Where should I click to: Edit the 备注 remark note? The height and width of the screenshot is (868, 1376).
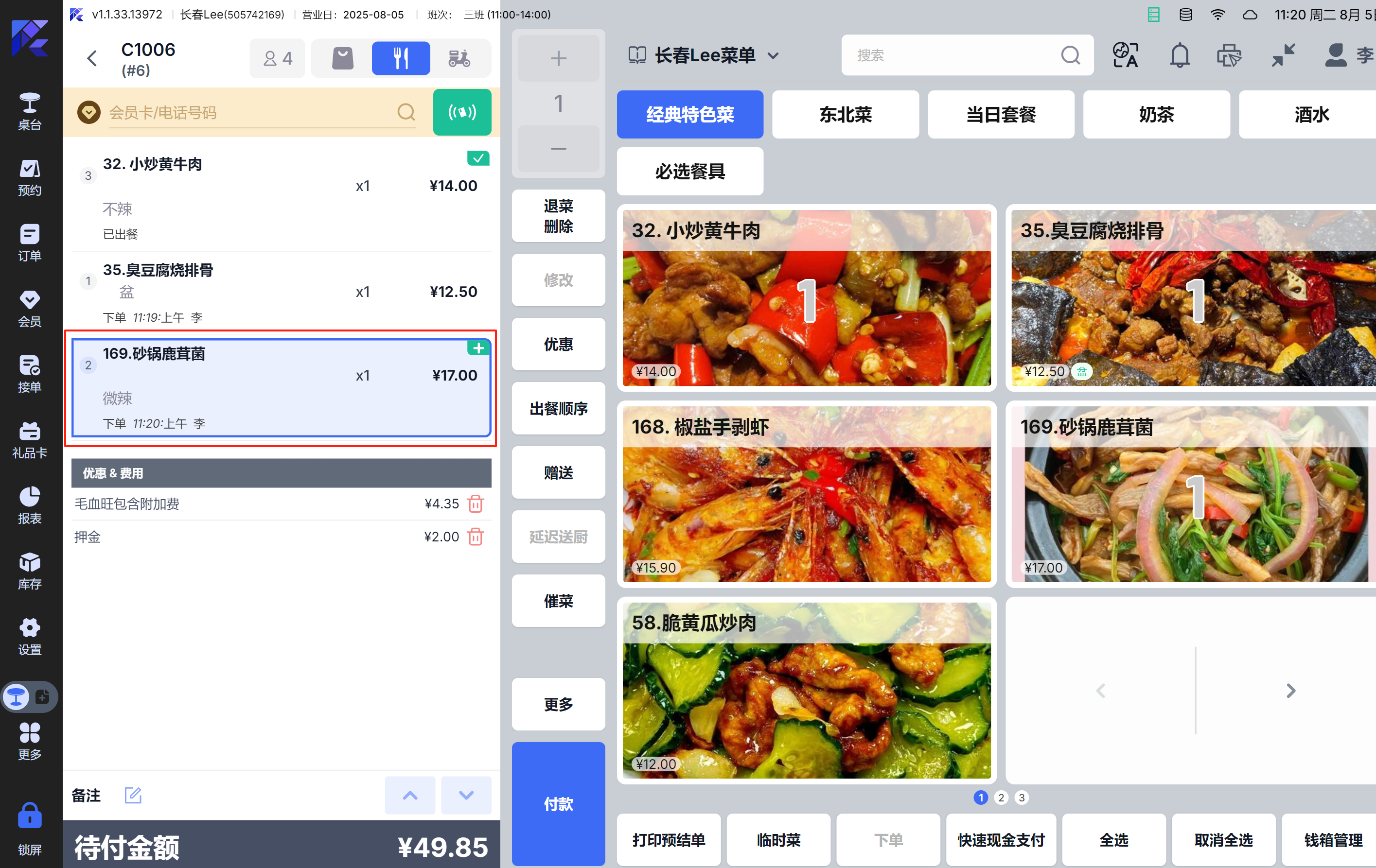point(133,795)
